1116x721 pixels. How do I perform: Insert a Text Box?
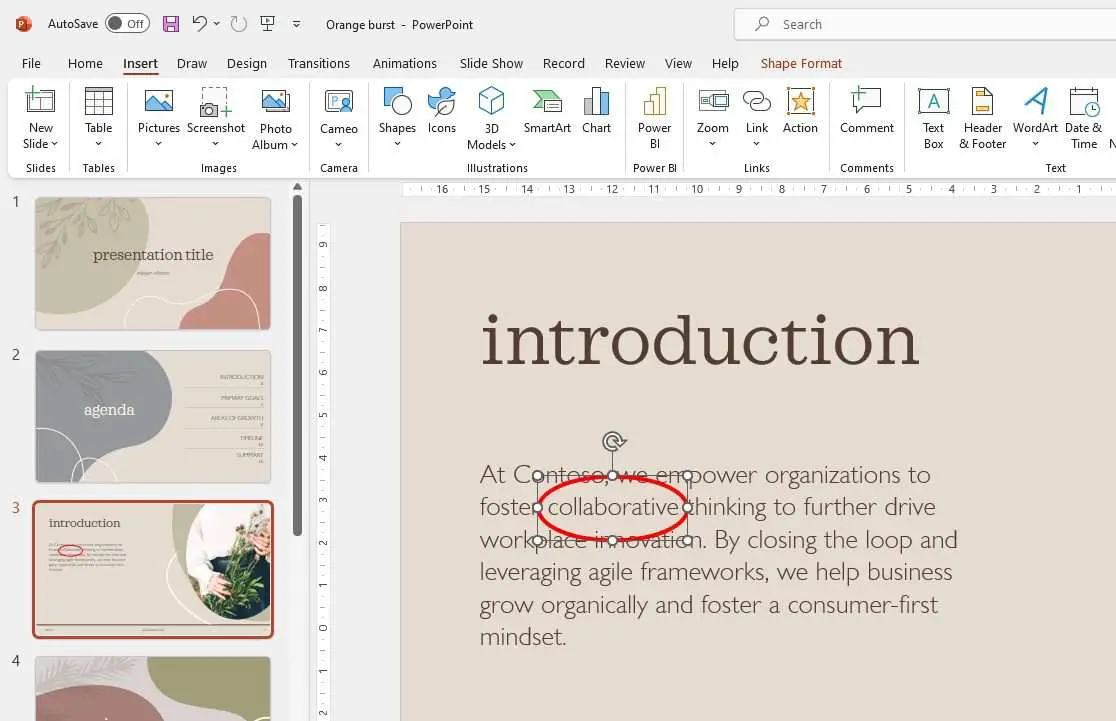(x=933, y=117)
